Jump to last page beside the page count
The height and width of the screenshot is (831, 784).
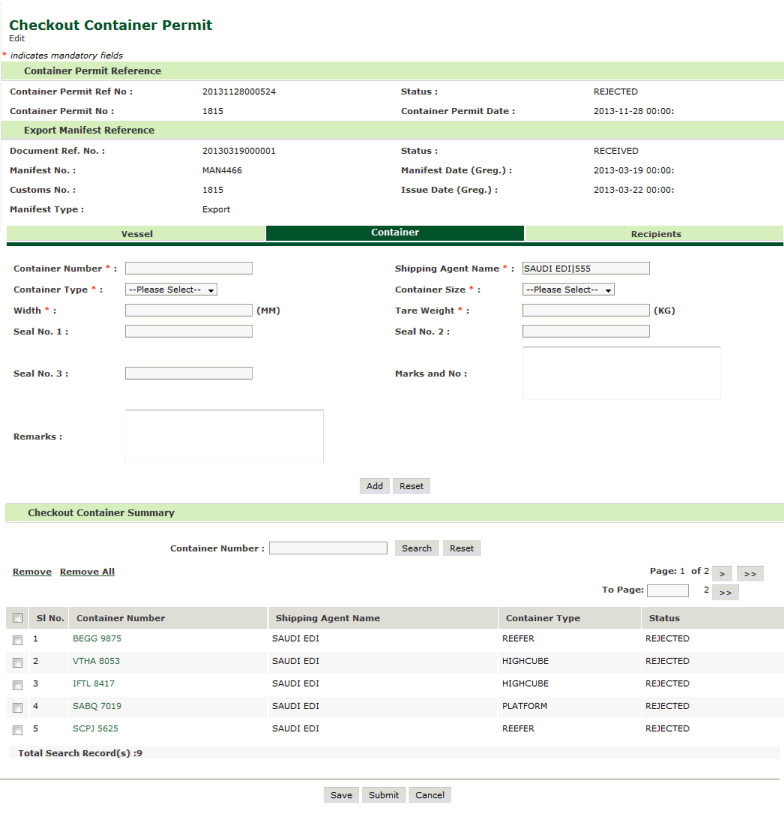[752, 572]
